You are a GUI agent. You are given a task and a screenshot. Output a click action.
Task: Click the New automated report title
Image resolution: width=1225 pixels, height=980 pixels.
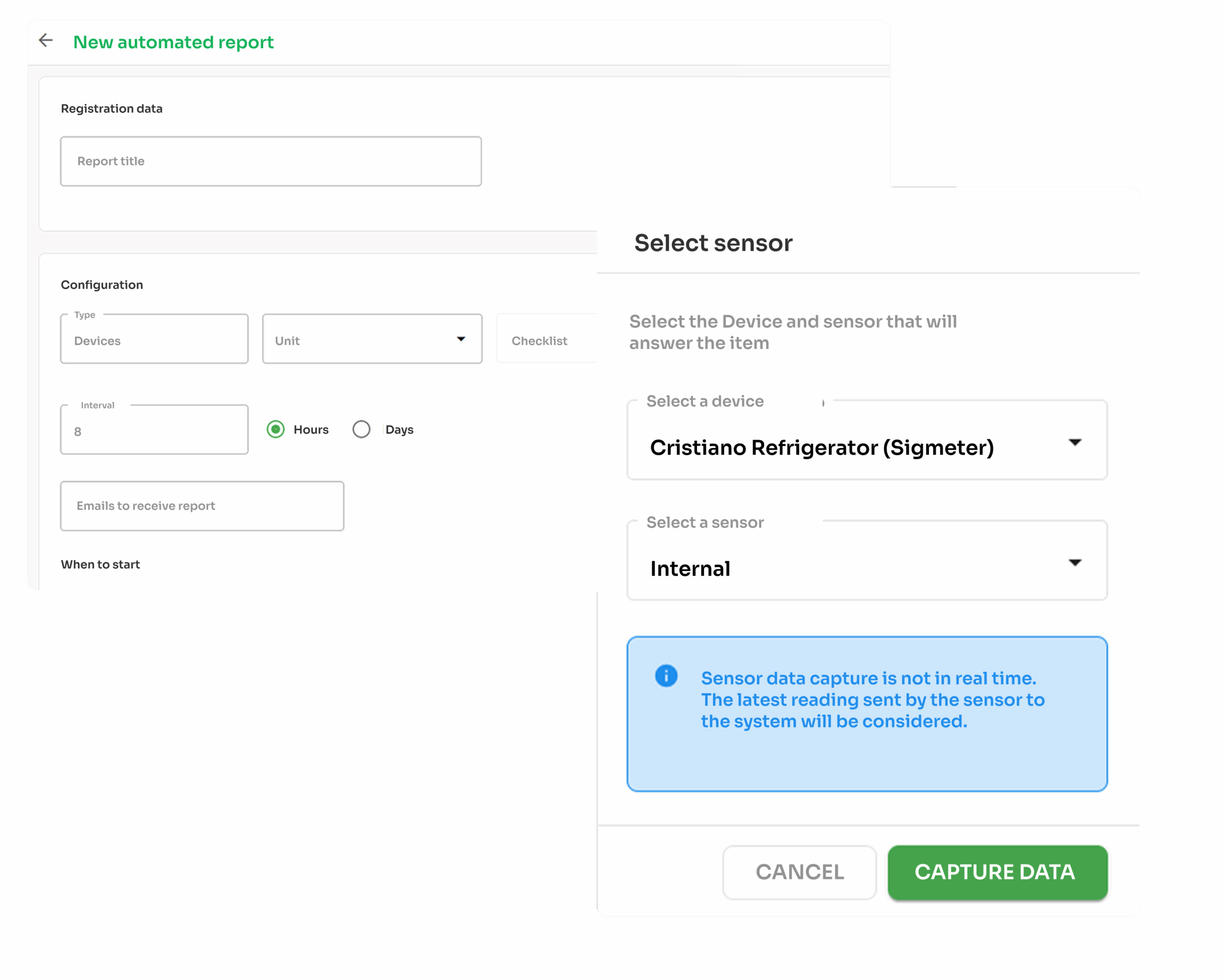[173, 42]
